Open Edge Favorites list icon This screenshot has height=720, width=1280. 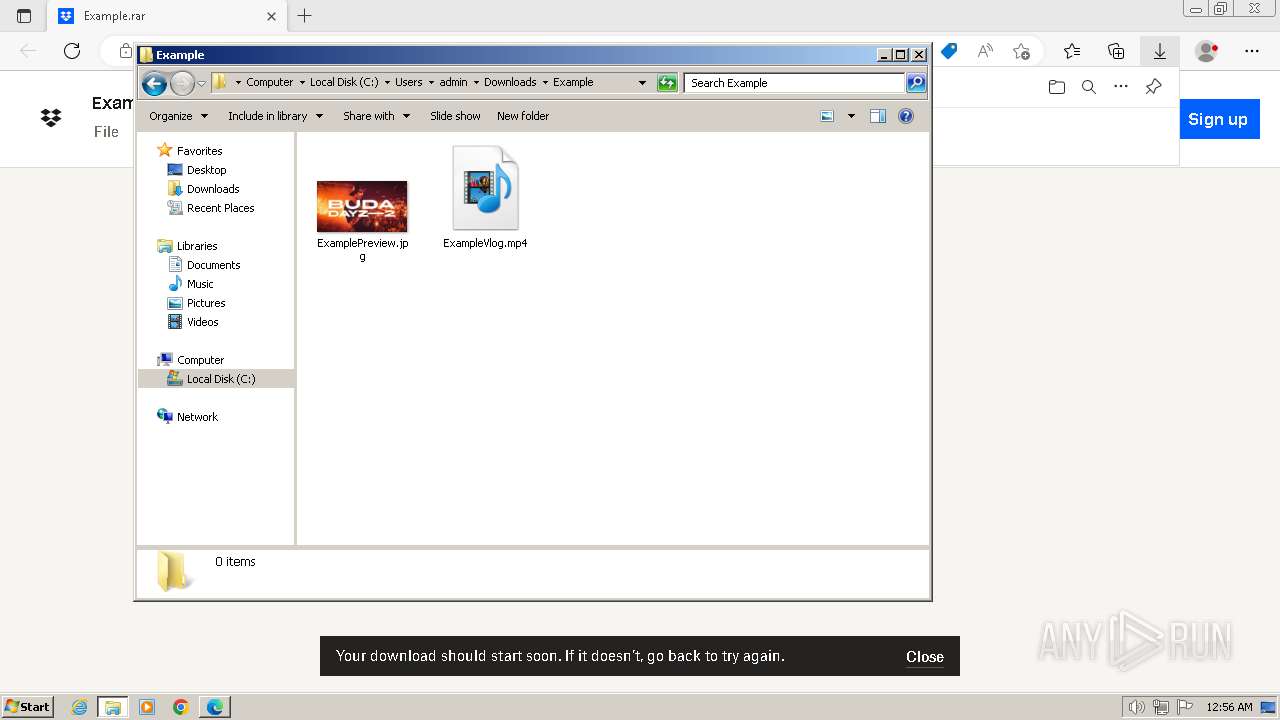[x=1072, y=51]
